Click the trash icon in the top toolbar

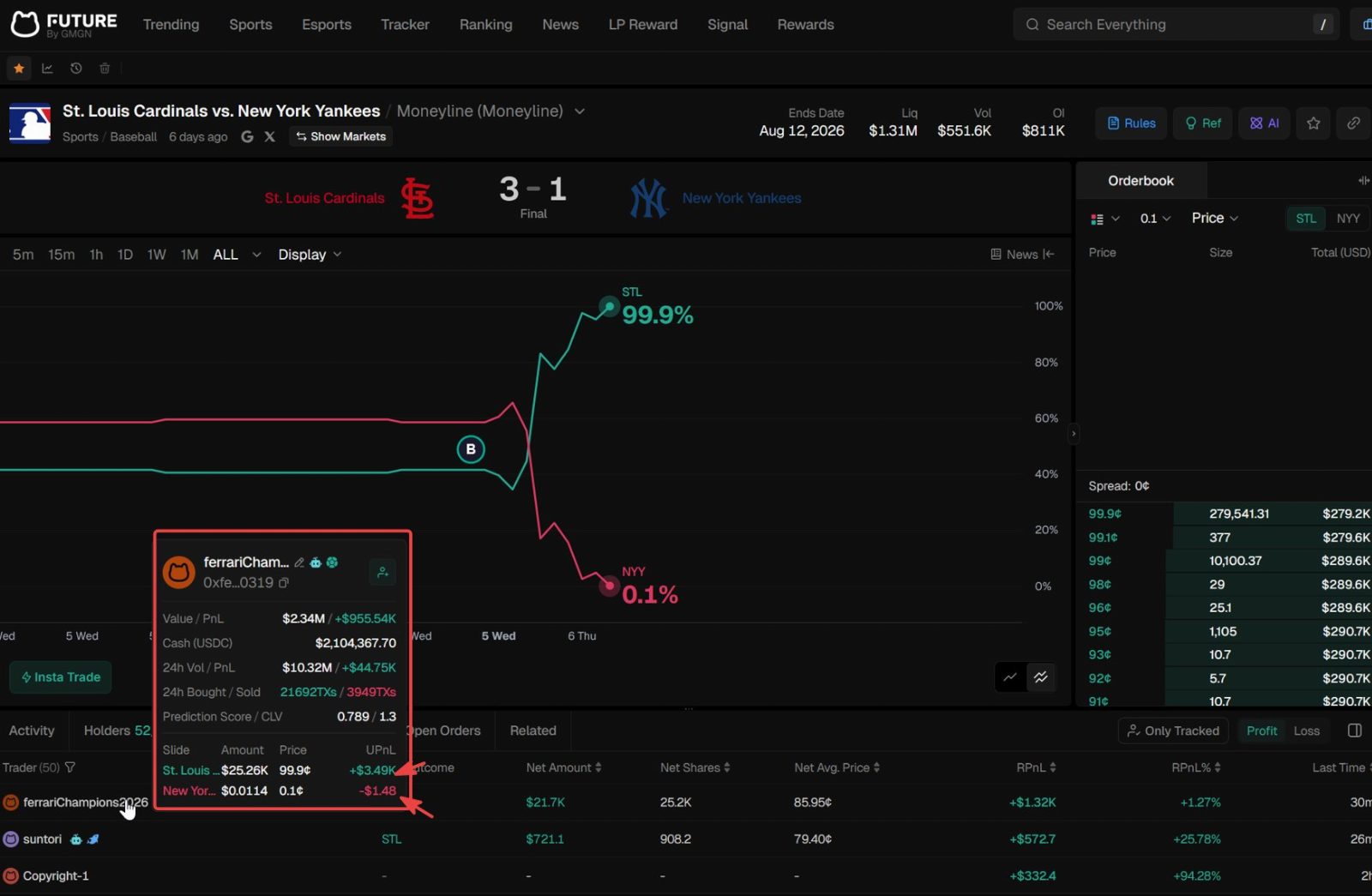click(105, 69)
